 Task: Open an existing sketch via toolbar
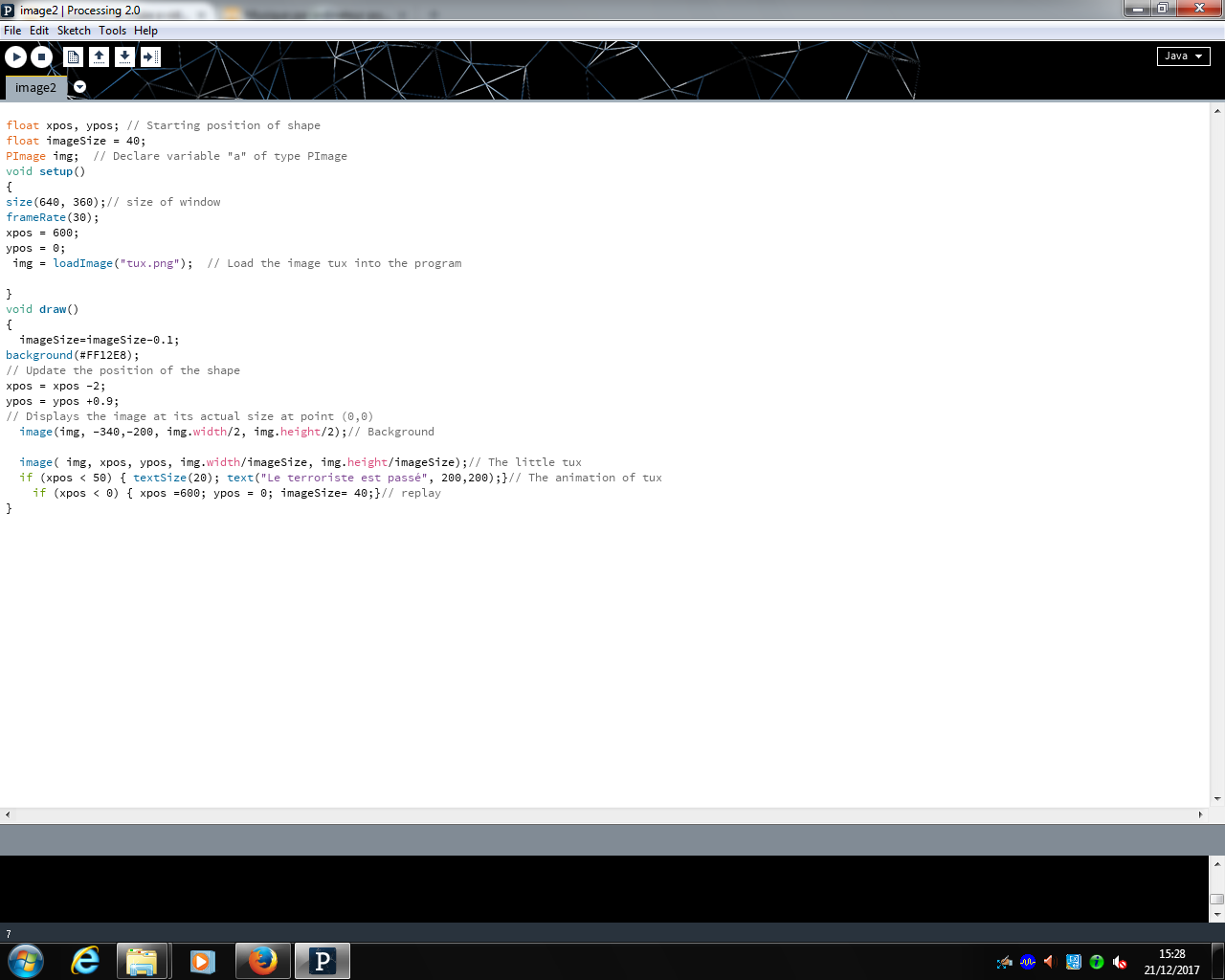[x=99, y=57]
